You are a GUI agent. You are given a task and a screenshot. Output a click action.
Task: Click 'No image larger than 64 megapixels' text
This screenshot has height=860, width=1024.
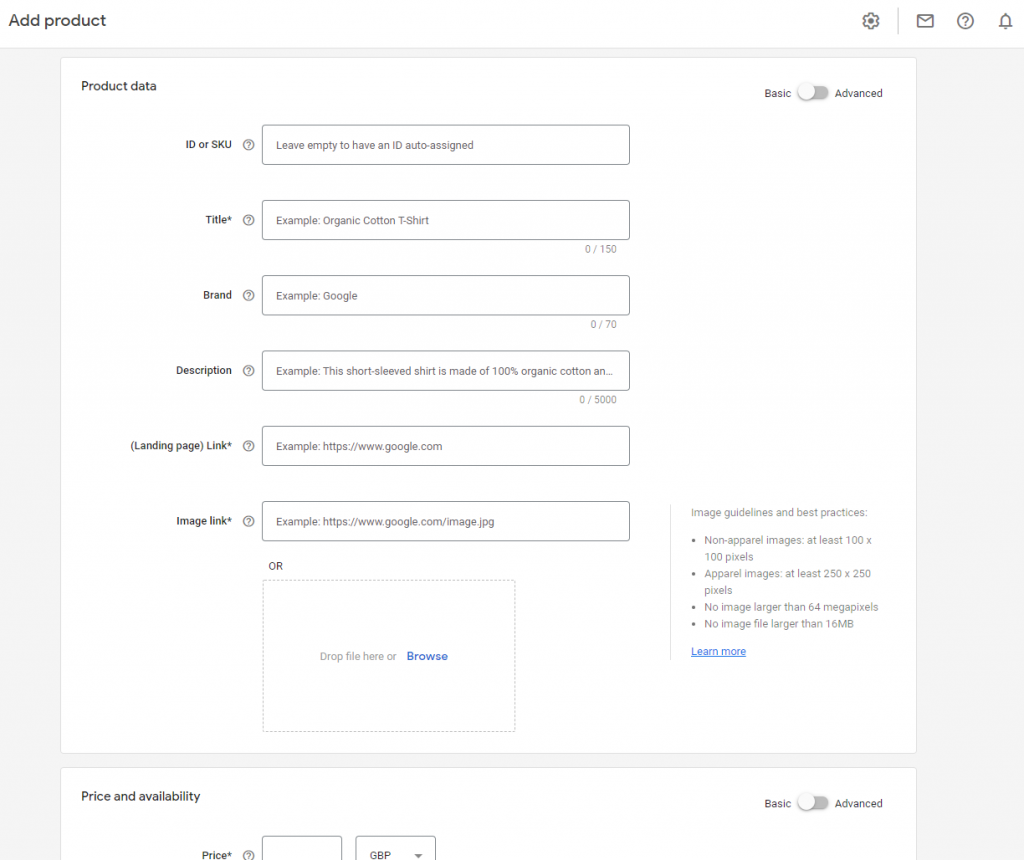[791, 607]
